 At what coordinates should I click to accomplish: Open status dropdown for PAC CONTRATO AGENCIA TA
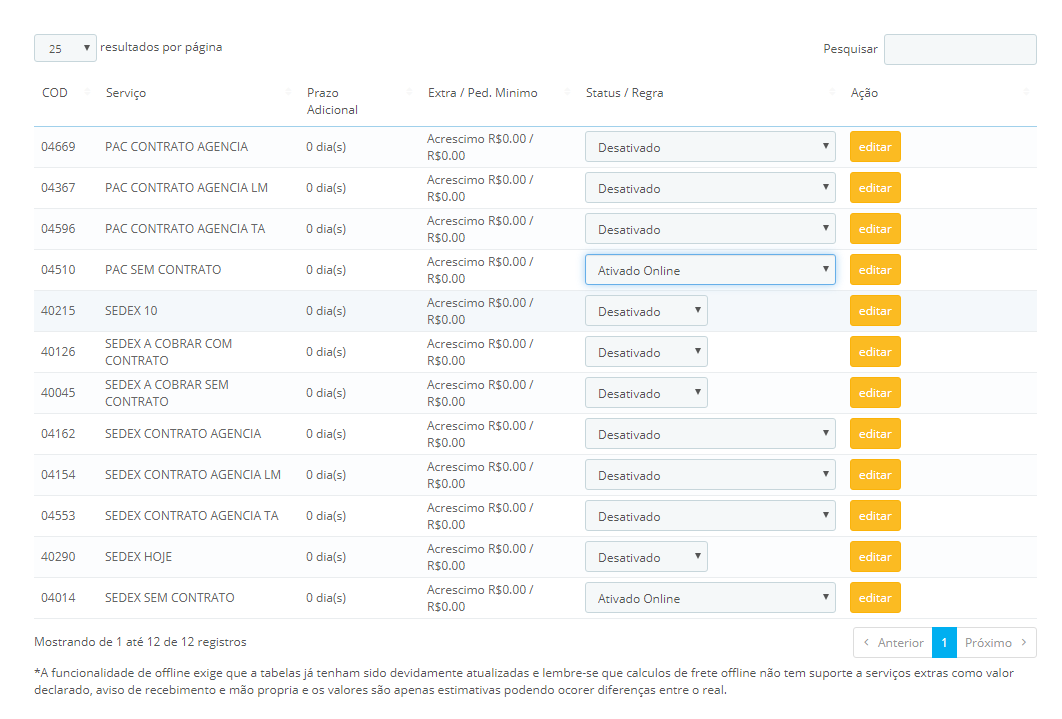tap(710, 229)
